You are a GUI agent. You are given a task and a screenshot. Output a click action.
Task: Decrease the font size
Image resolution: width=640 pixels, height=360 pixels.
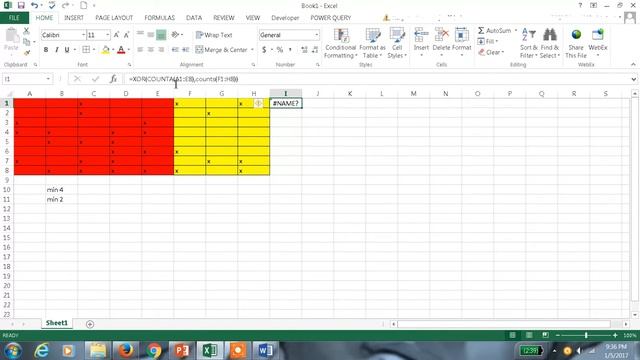point(127,35)
